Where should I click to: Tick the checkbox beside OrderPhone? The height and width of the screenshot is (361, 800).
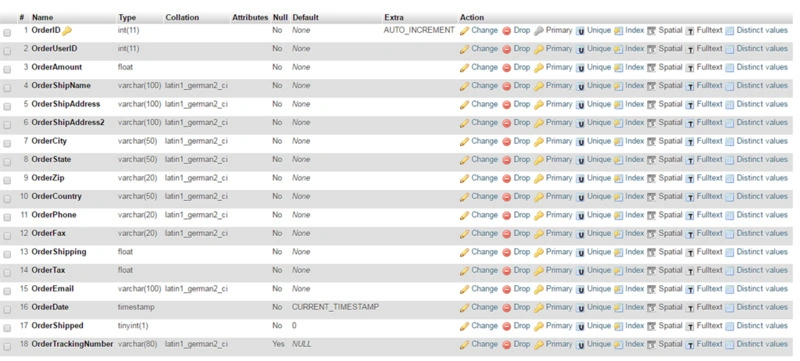[7, 217]
